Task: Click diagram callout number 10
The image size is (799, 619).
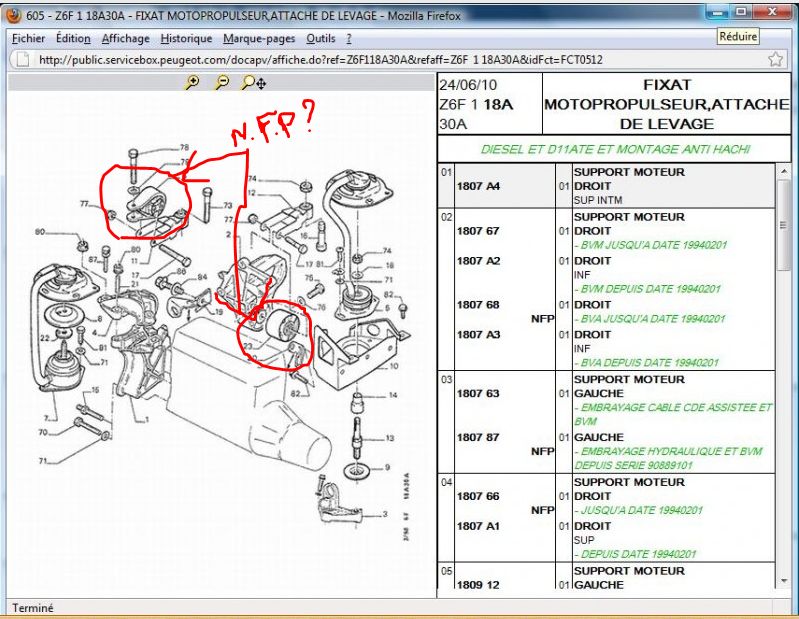Action: (x=394, y=366)
